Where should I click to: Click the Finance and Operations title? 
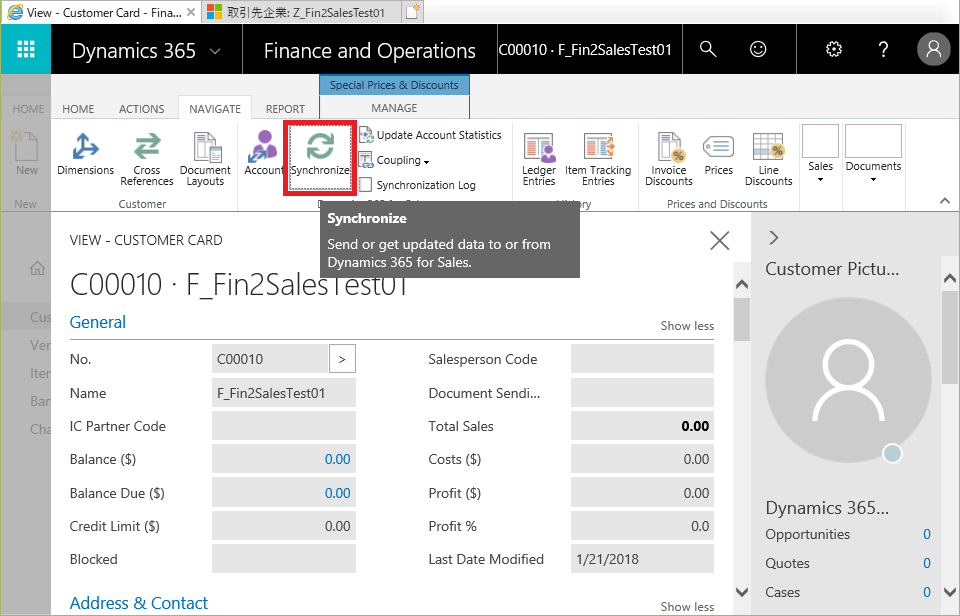pyautogui.click(x=369, y=50)
